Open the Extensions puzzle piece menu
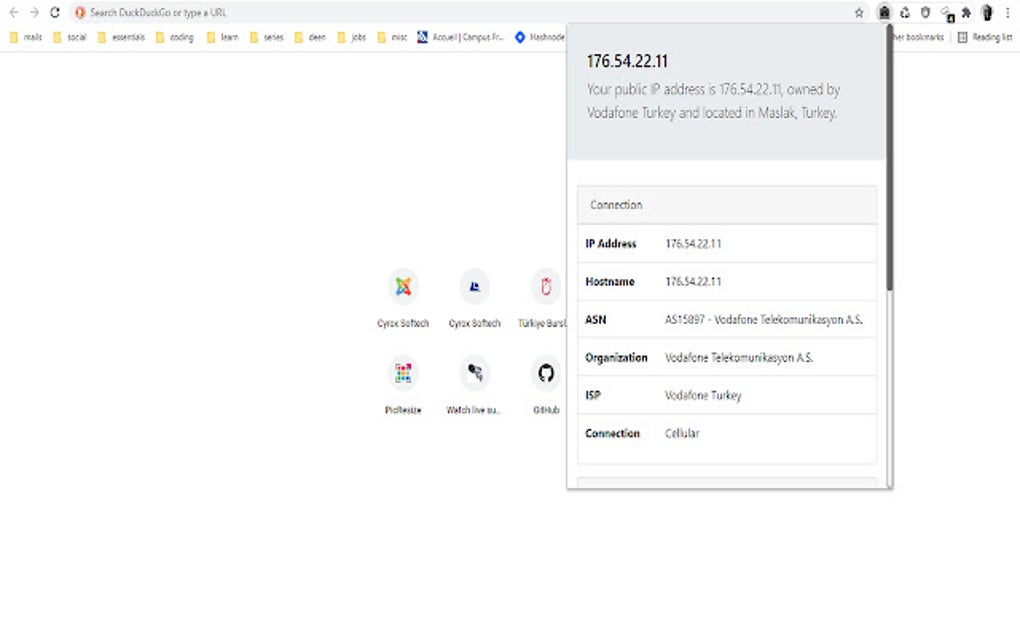Viewport: 1020px width, 638px height. (966, 12)
